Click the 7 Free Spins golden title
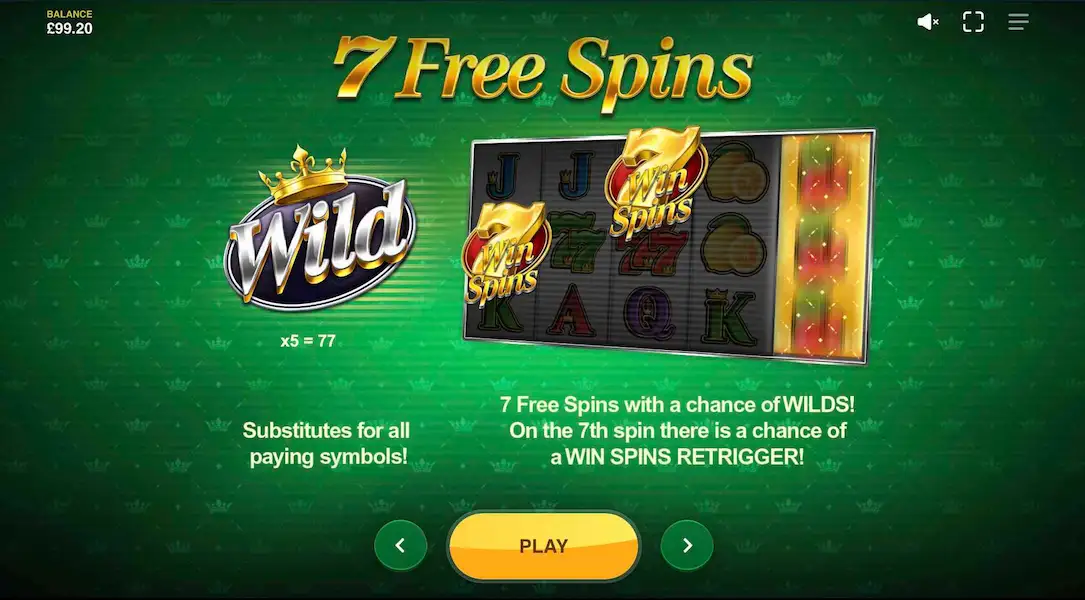The width and height of the screenshot is (1085, 600). [x=543, y=71]
